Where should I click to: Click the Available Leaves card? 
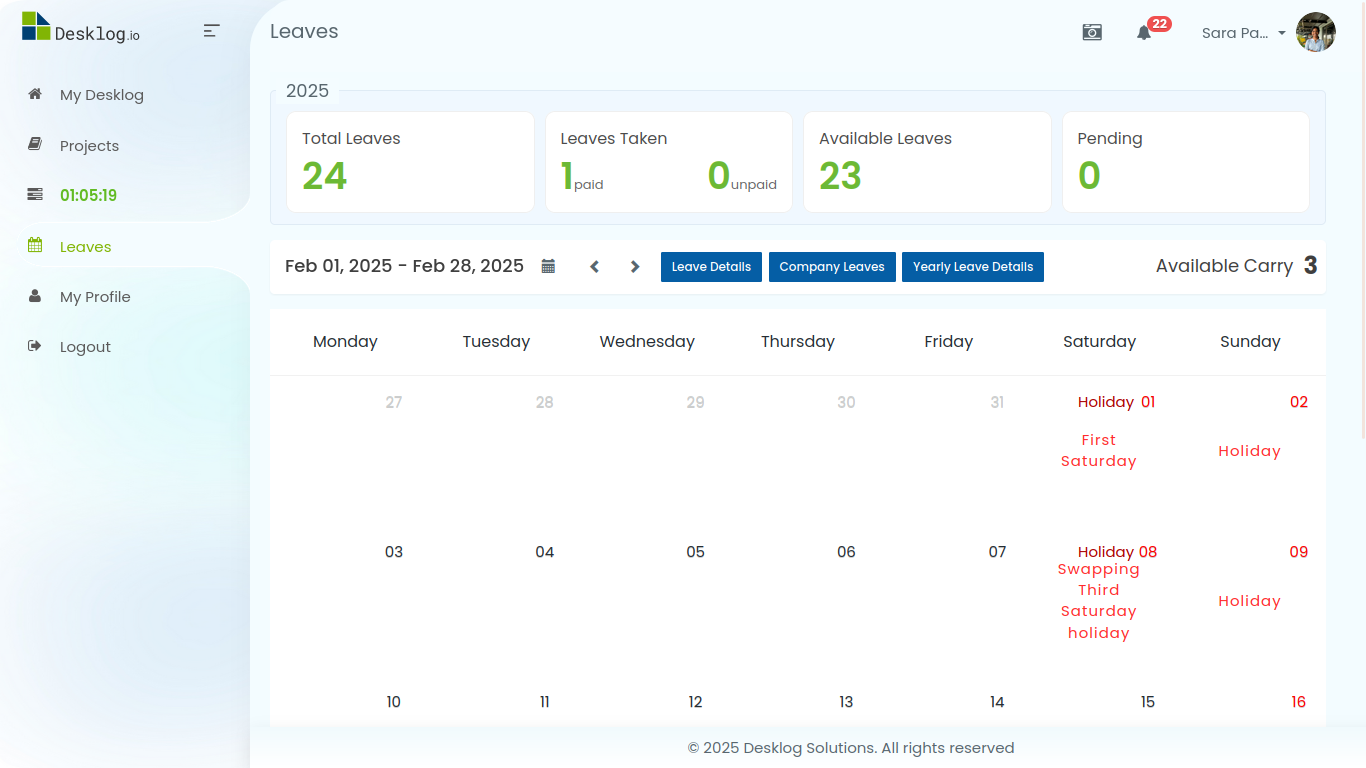coord(927,162)
